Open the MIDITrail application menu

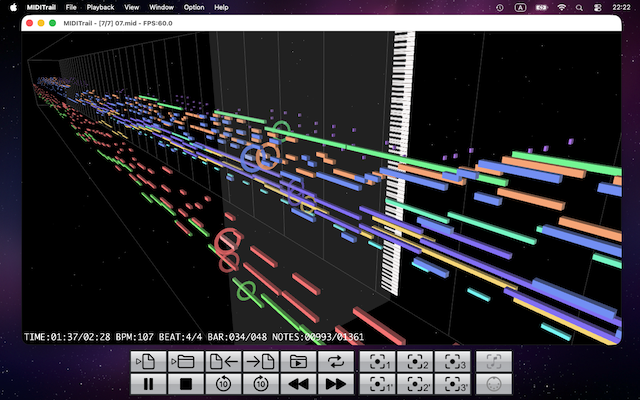pos(41,7)
